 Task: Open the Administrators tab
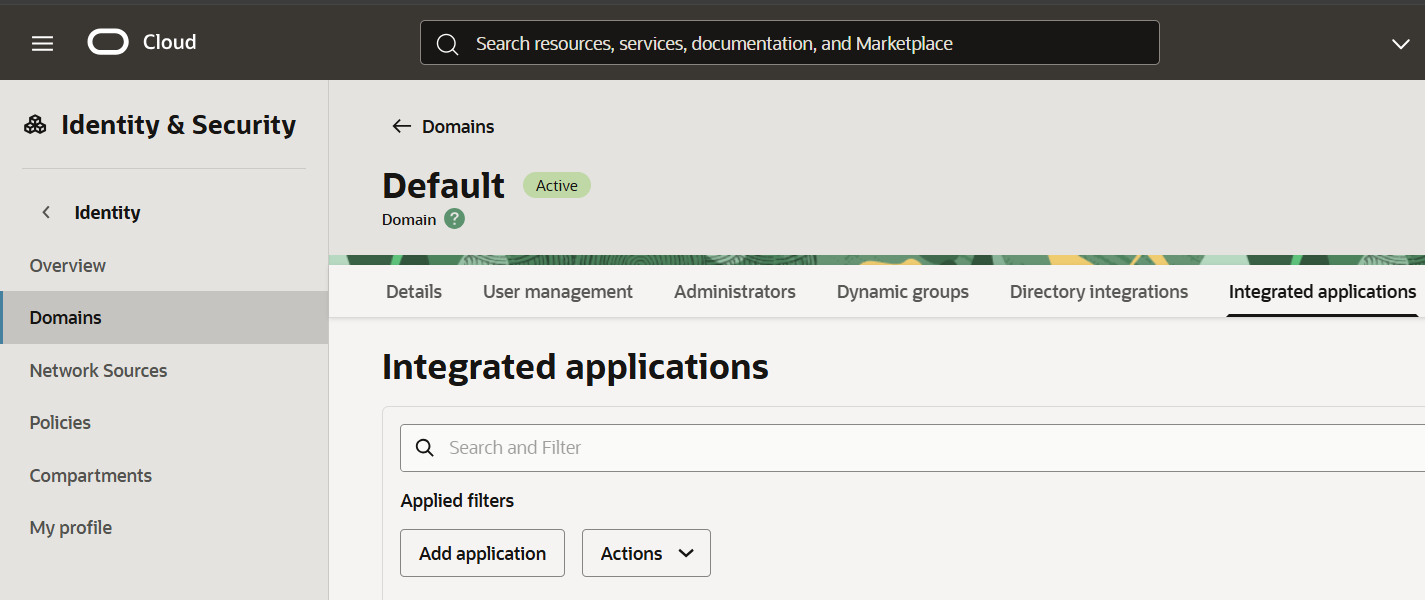click(735, 292)
